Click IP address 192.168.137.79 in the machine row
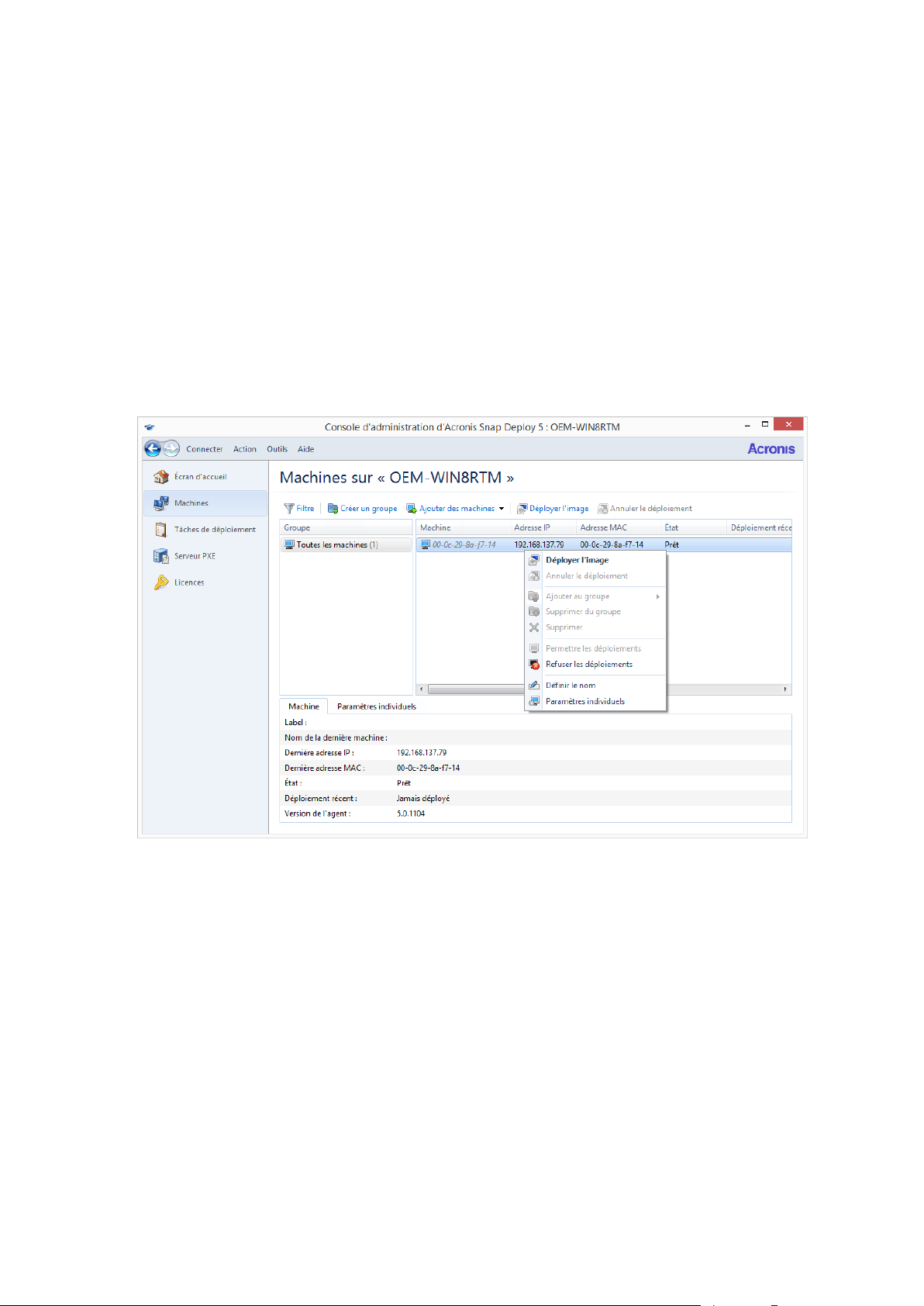 point(539,544)
